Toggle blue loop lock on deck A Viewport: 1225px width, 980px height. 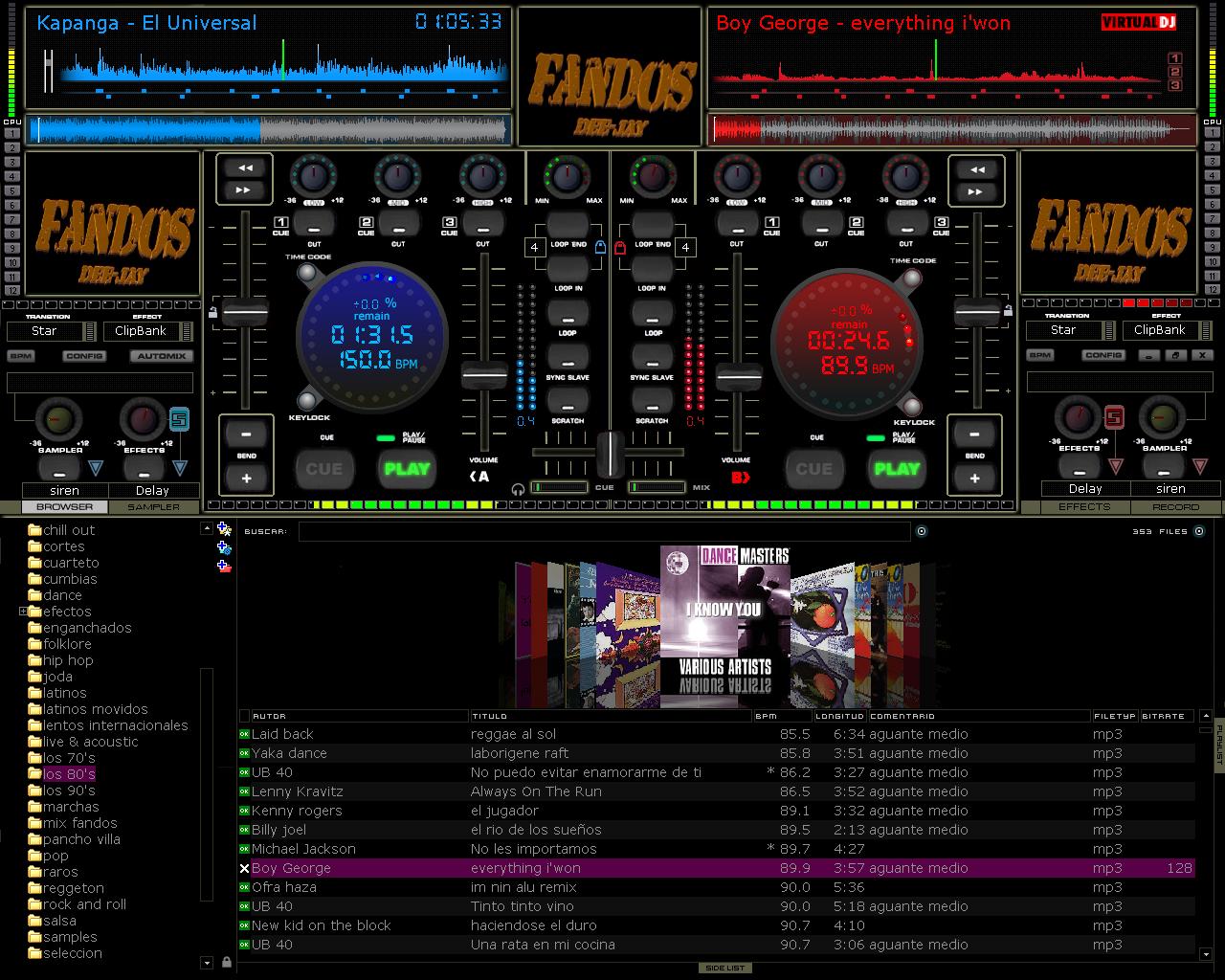click(x=600, y=248)
